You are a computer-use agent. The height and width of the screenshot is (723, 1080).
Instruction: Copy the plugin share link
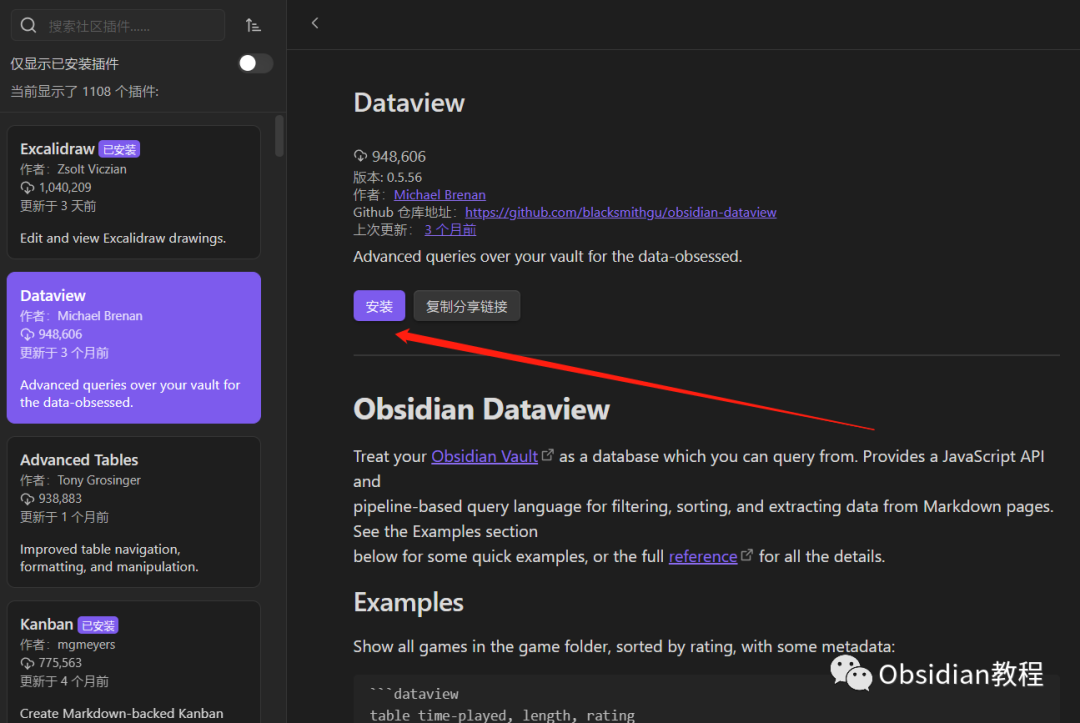[x=466, y=306]
